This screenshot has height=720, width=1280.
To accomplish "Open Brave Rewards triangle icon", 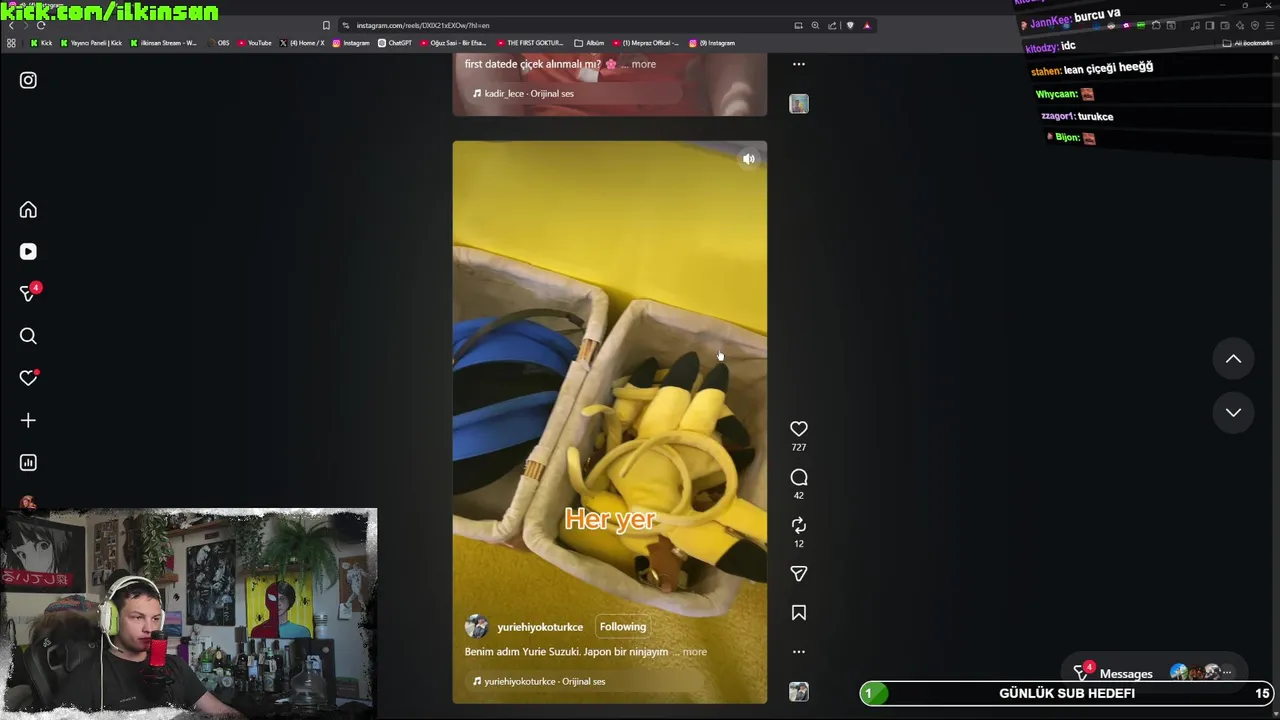I will (x=867, y=25).
